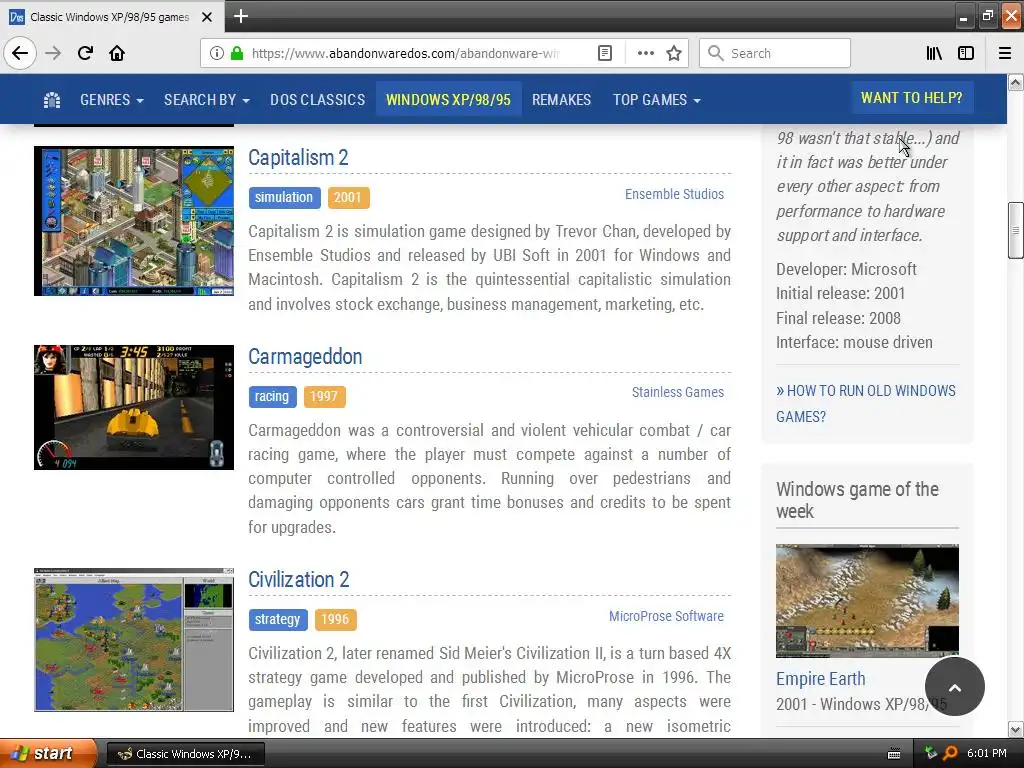Expand the GENRES dropdown menu

pos(112,100)
